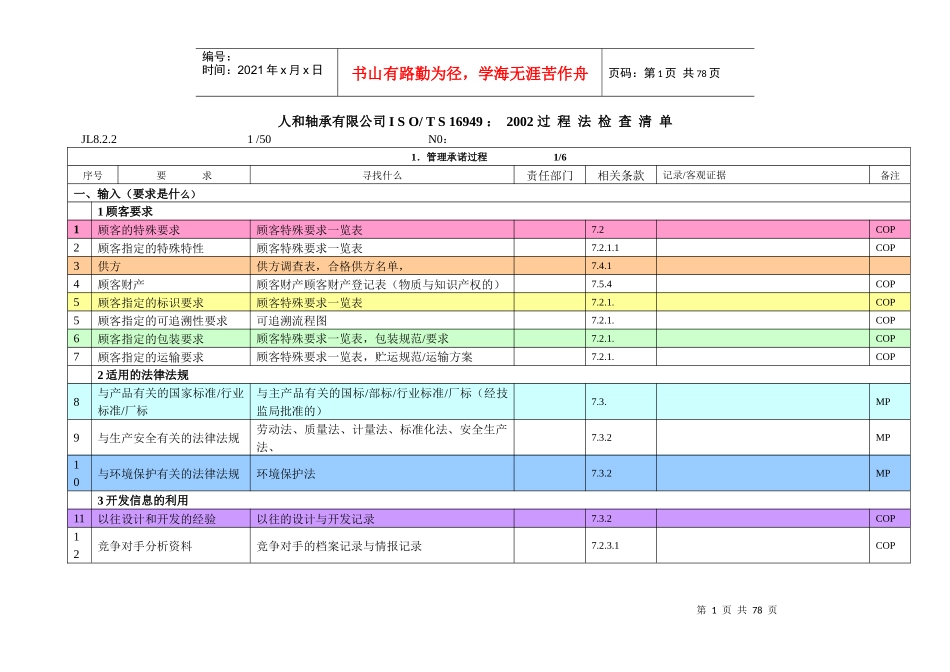This screenshot has height=672, width=950.
Task: Select the heading '1. 管理承诺过程'
Action: (449, 157)
